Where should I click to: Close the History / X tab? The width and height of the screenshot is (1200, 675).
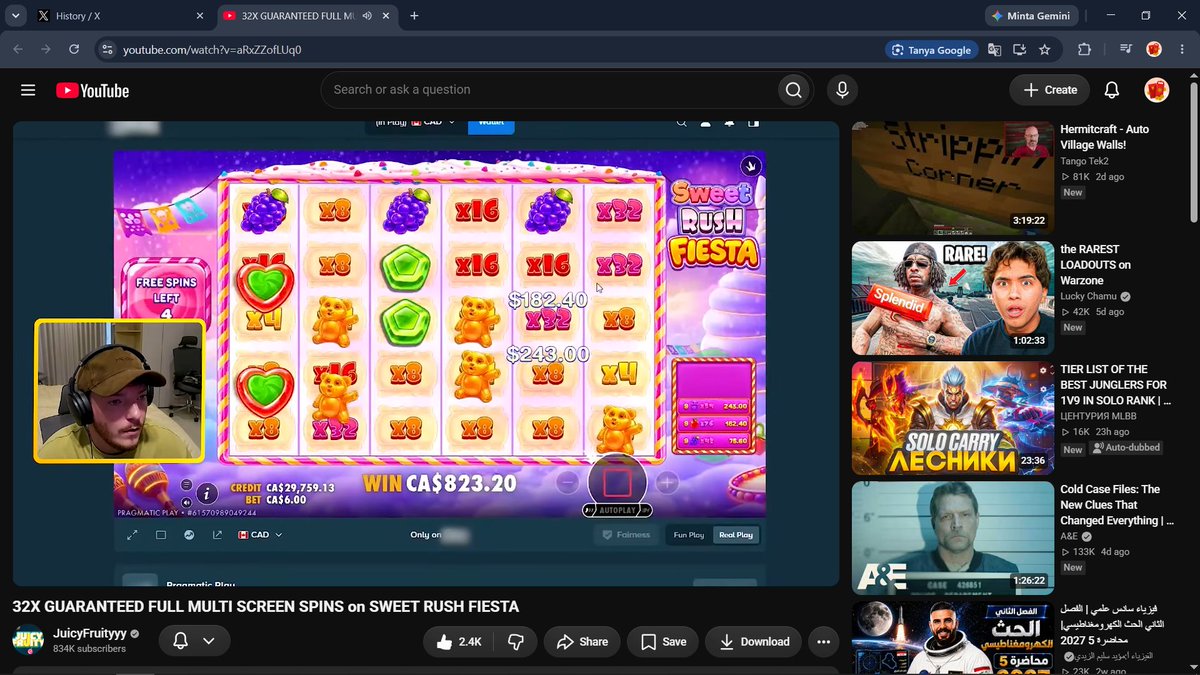[x=200, y=16]
